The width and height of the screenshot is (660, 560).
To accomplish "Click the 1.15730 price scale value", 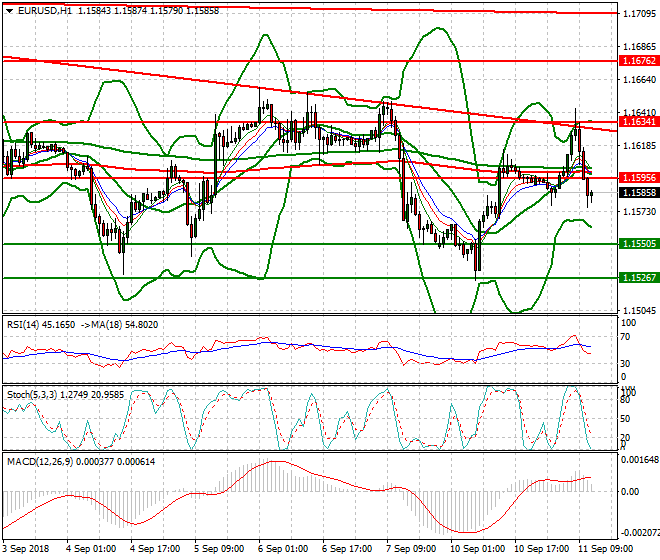I will [x=639, y=211].
